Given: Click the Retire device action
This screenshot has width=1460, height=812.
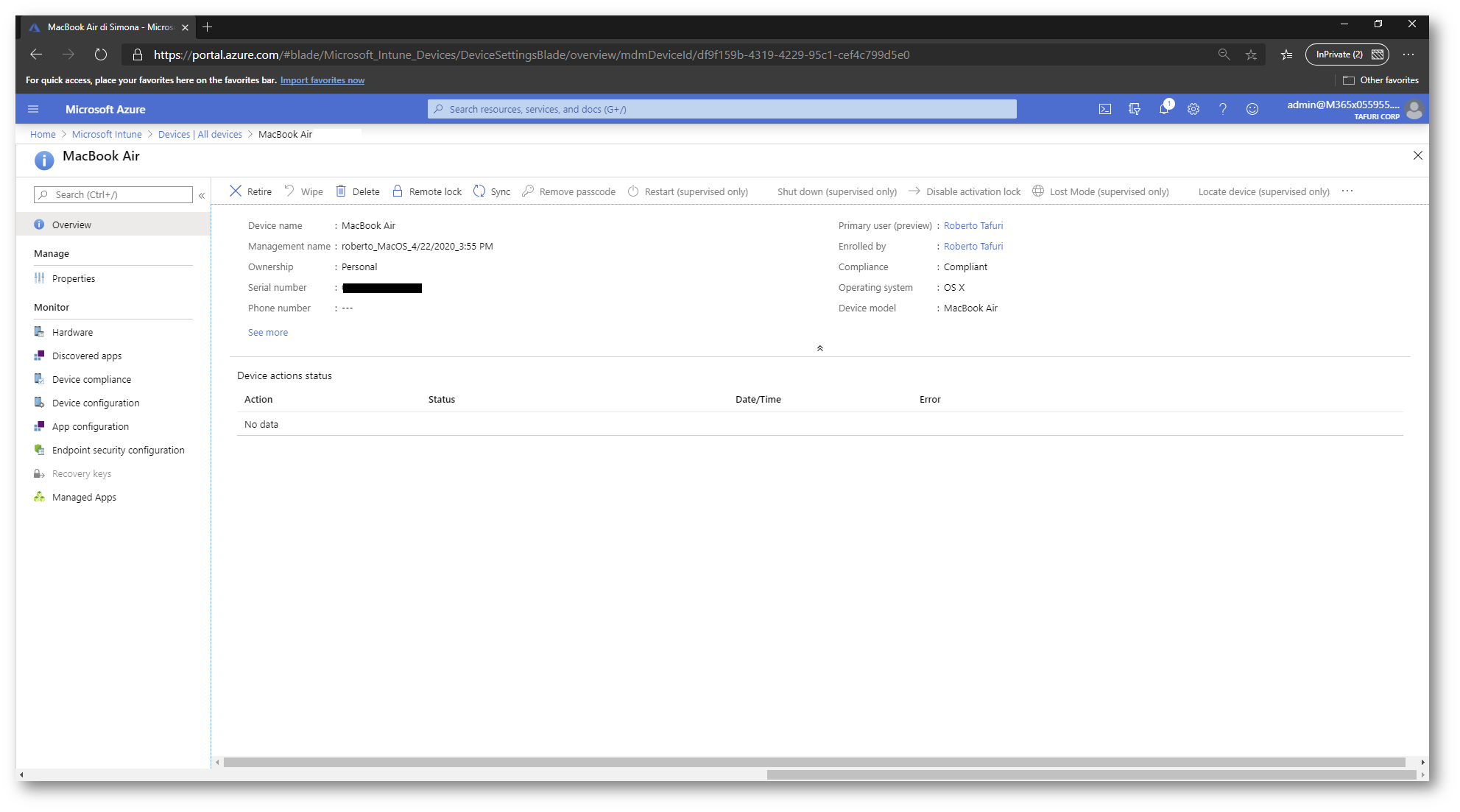Looking at the screenshot, I should pos(250,191).
